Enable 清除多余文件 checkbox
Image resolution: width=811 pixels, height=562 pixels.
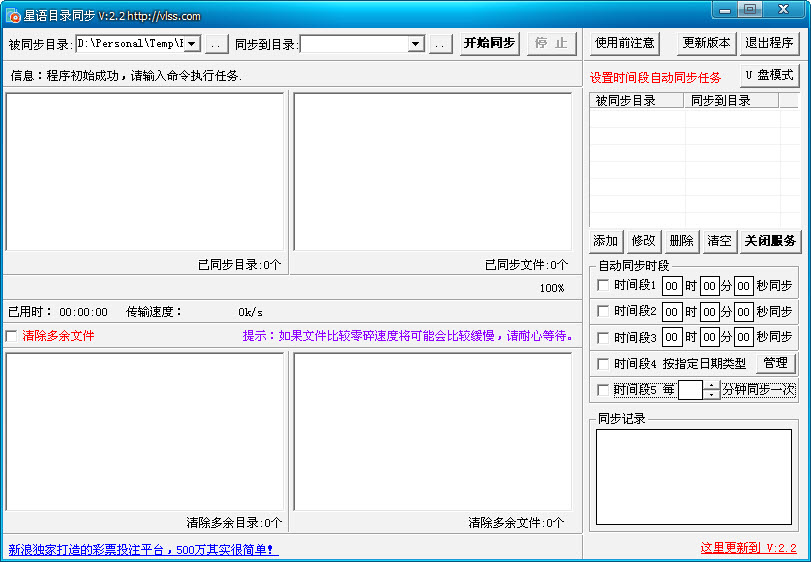click(12, 336)
